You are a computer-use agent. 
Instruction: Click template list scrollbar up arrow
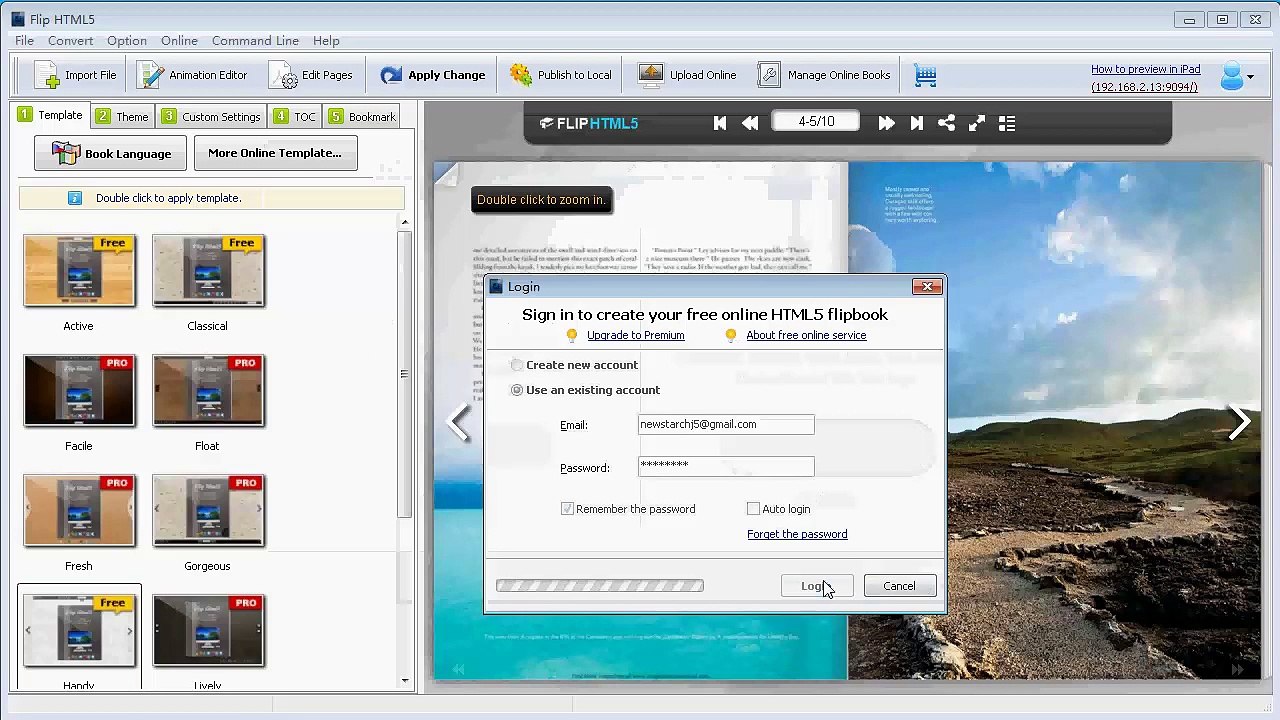point(405,222)
